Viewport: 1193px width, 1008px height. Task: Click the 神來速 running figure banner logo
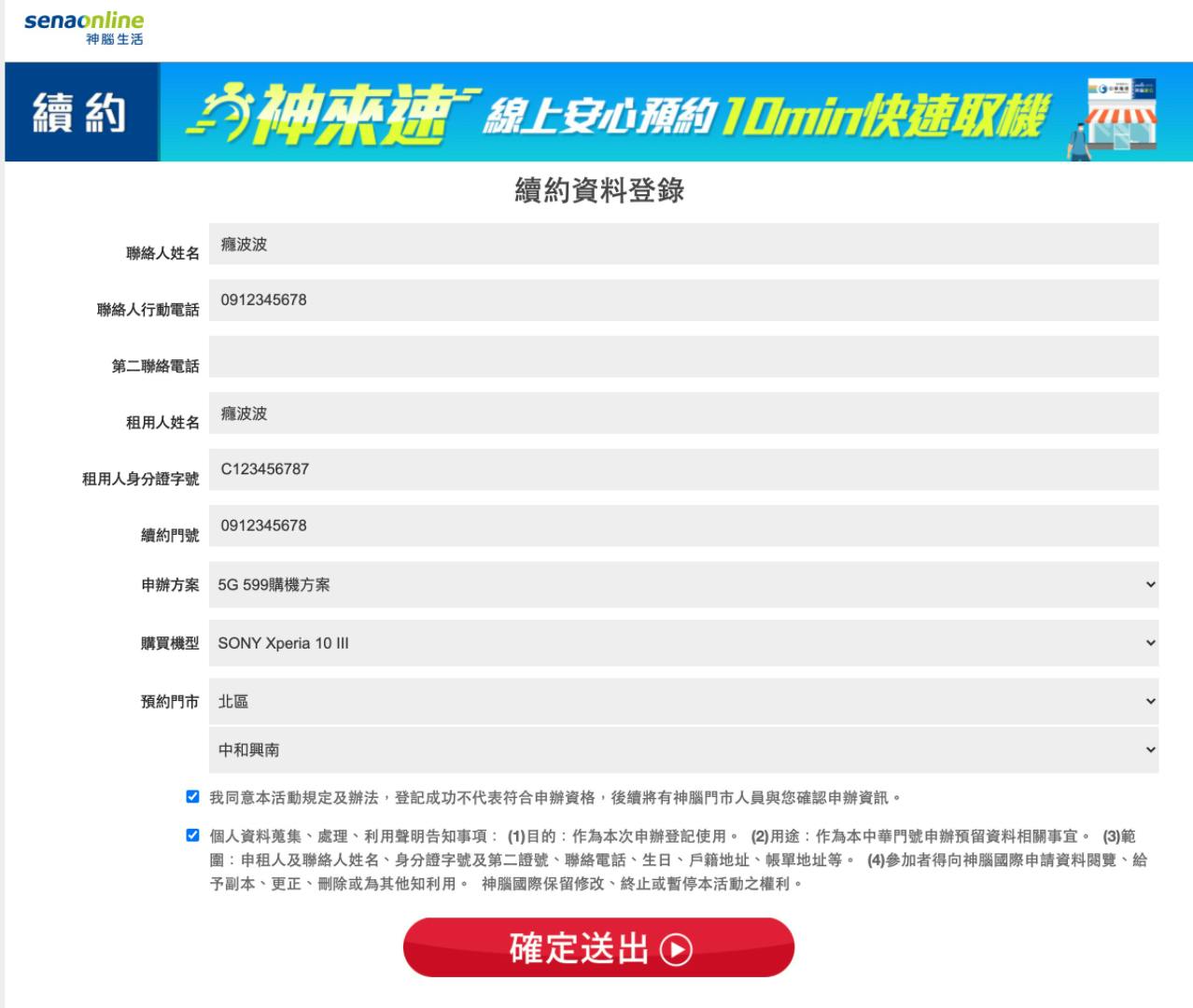pyautogui.click(x=332, y=115)
